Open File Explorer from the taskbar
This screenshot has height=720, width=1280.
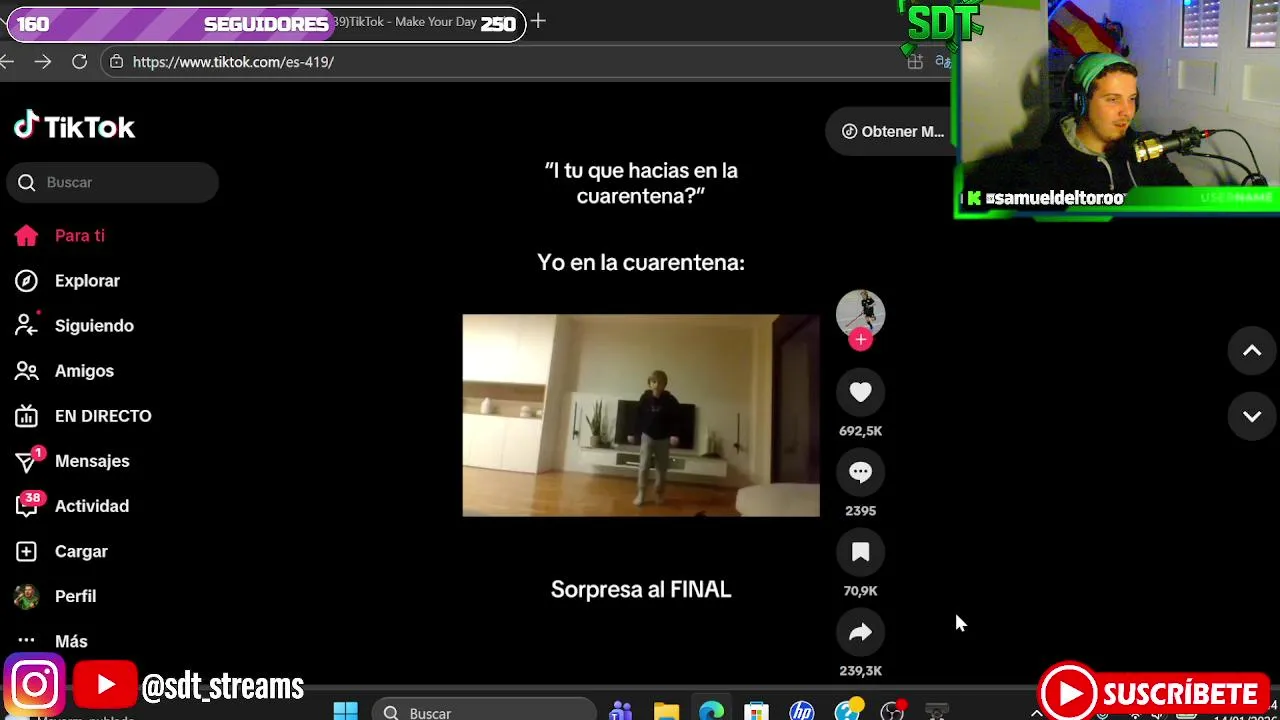pos(666,711)
